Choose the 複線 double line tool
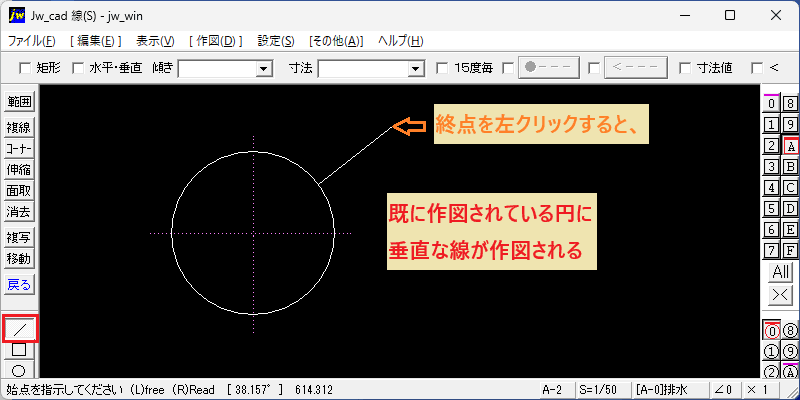 click(19, 128)
